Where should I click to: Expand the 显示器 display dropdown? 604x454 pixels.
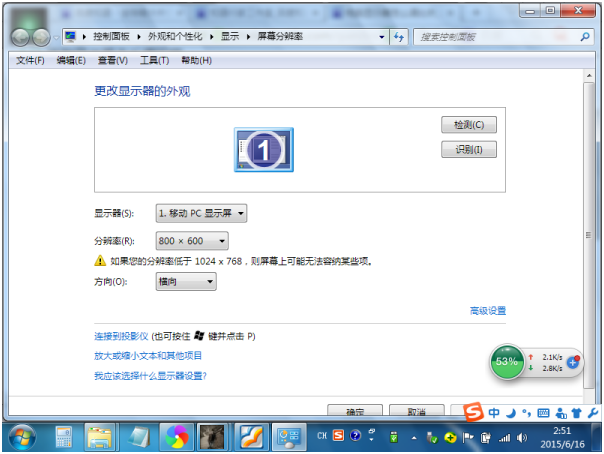click(201, 213)
